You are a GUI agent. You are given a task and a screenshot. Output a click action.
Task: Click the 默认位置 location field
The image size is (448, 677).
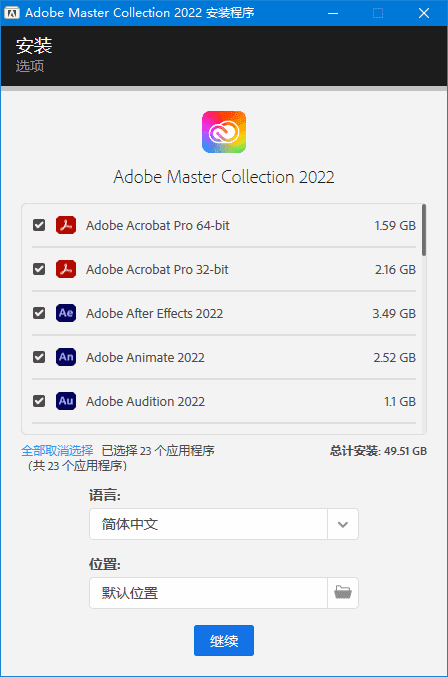coord(208,593)
